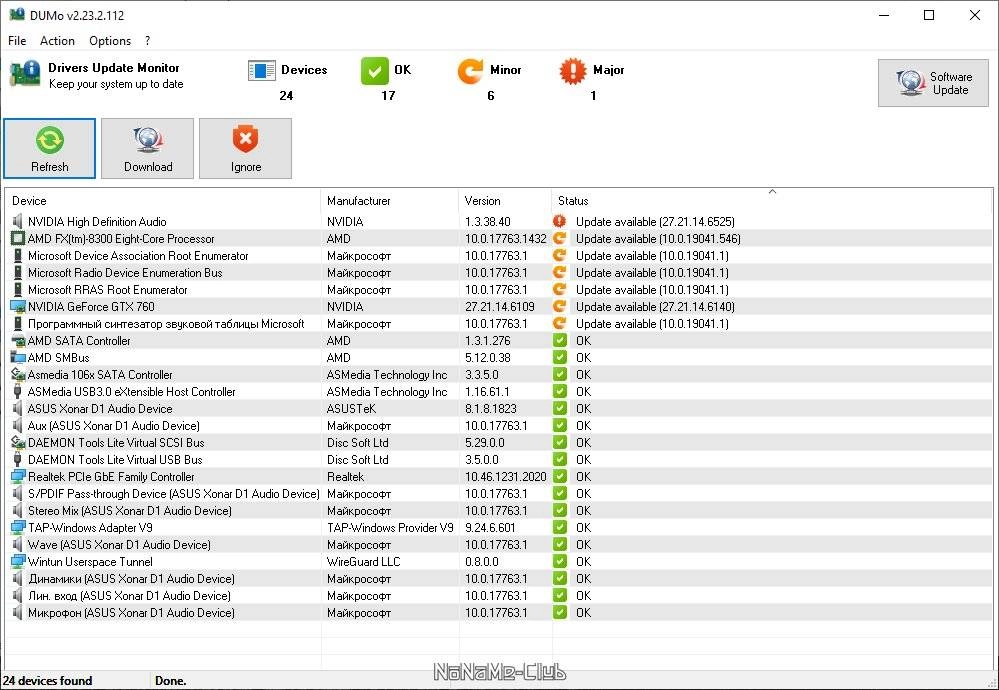Click green OK icon for AMD SATA Controller
Image resolution: width=999 pixels, height=690 pixels.
[559, 341]
